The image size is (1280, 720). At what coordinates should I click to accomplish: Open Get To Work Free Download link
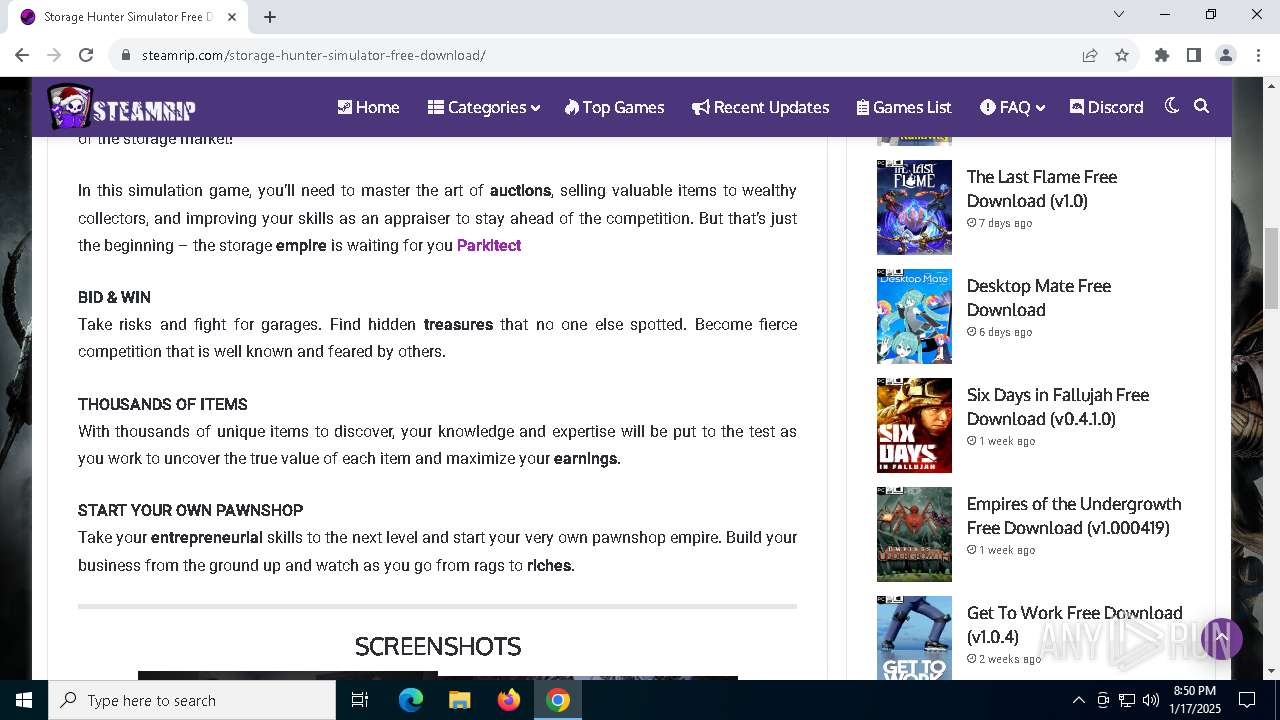(1074, 624)
